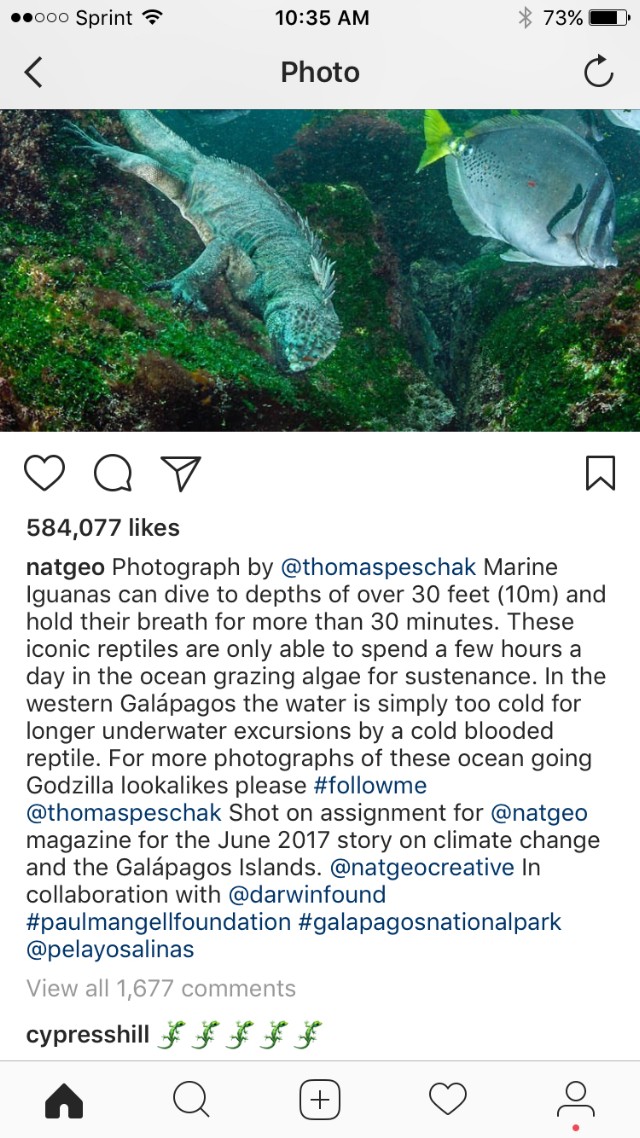Tap the refresh icon in header
Image resolution: width=640 pixels, height=1138 pixels.
click(598, 72)
